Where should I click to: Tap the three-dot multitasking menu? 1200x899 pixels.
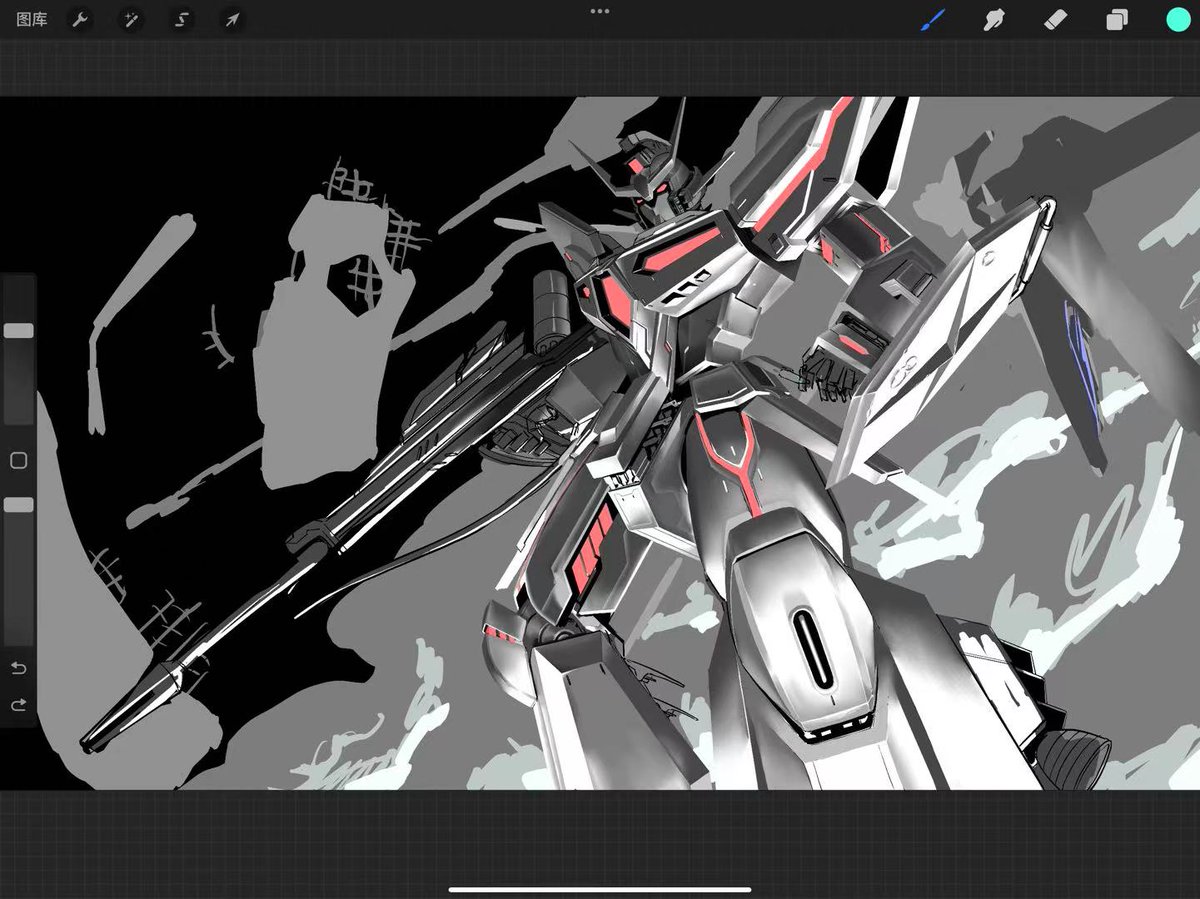click(x=600, y=11)
